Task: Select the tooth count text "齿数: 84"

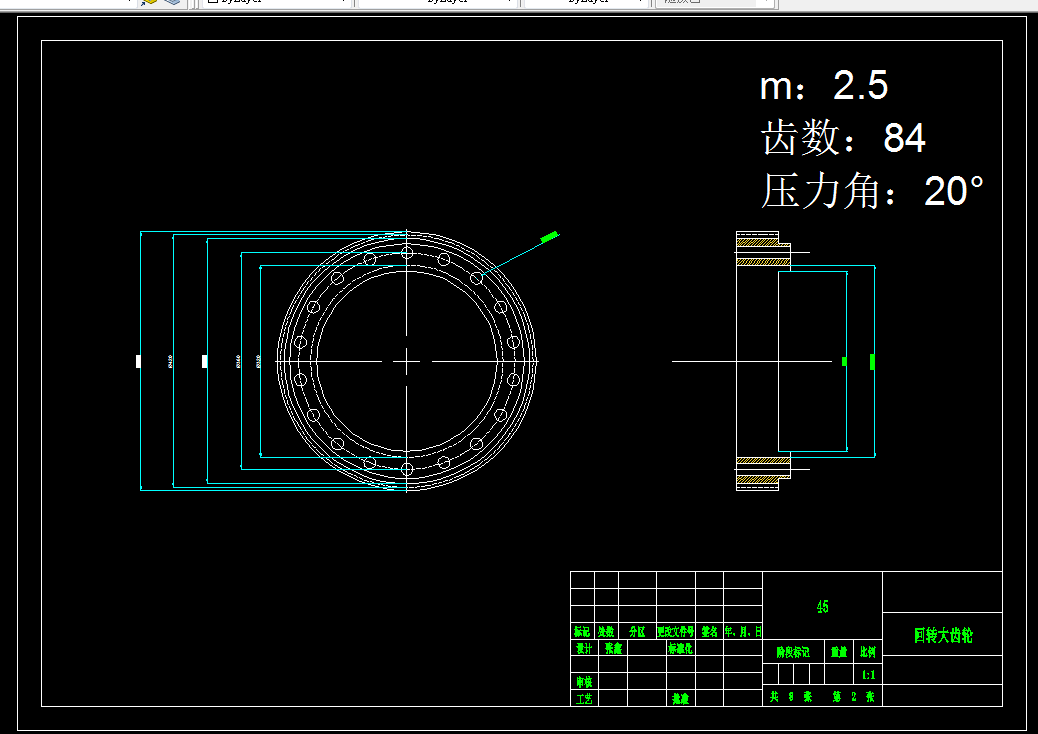Action: click(843, 138)
